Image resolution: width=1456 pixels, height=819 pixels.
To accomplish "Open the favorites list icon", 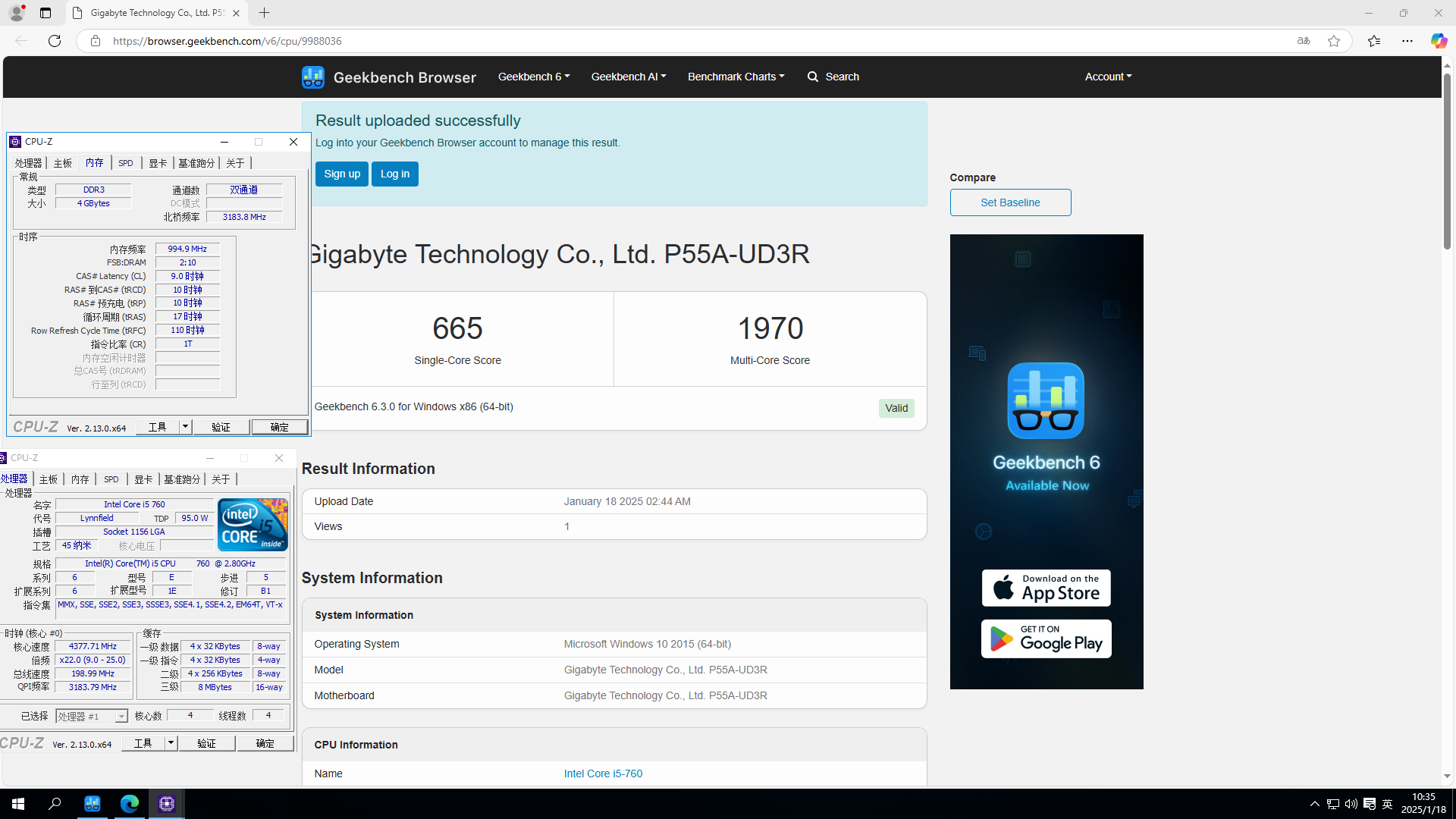I will click(1374, 41).
